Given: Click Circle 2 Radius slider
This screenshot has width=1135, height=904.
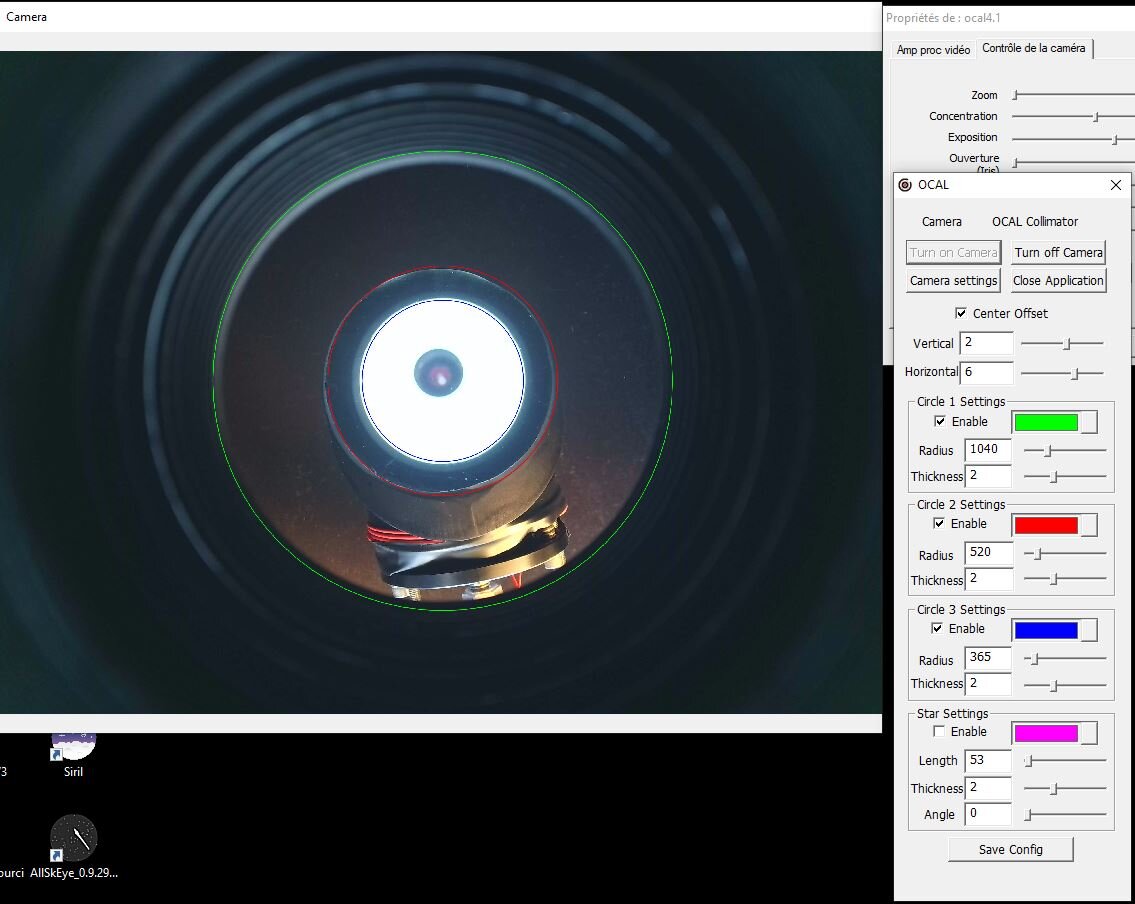Looking at the screenshot, I should coord(1065,554).
